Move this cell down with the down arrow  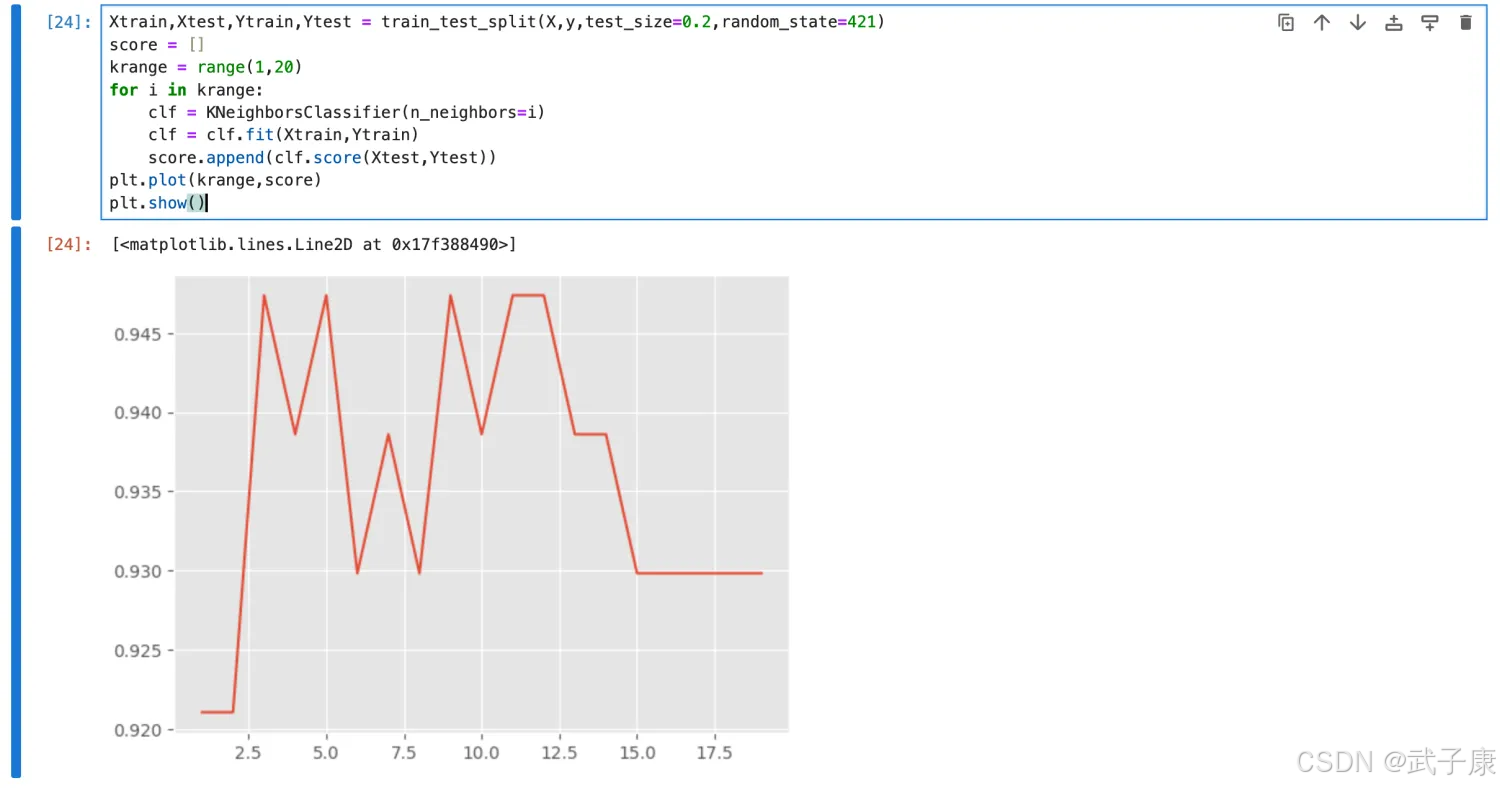[x=1358, y=22]
